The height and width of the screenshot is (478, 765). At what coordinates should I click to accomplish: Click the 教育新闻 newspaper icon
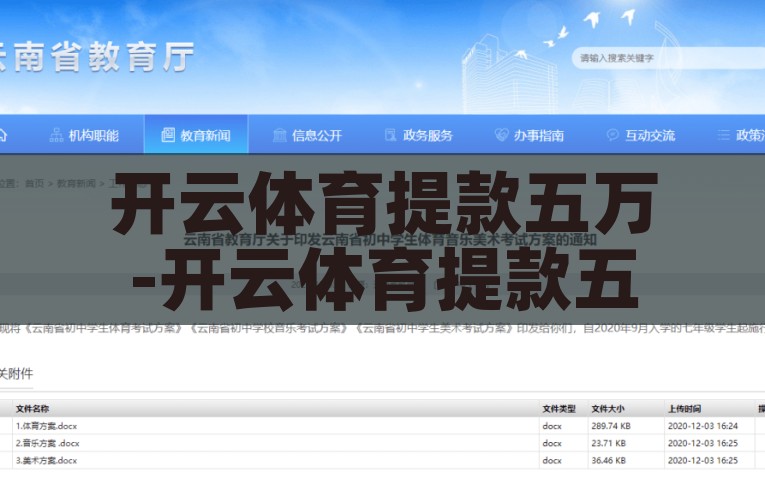[168, 135]
